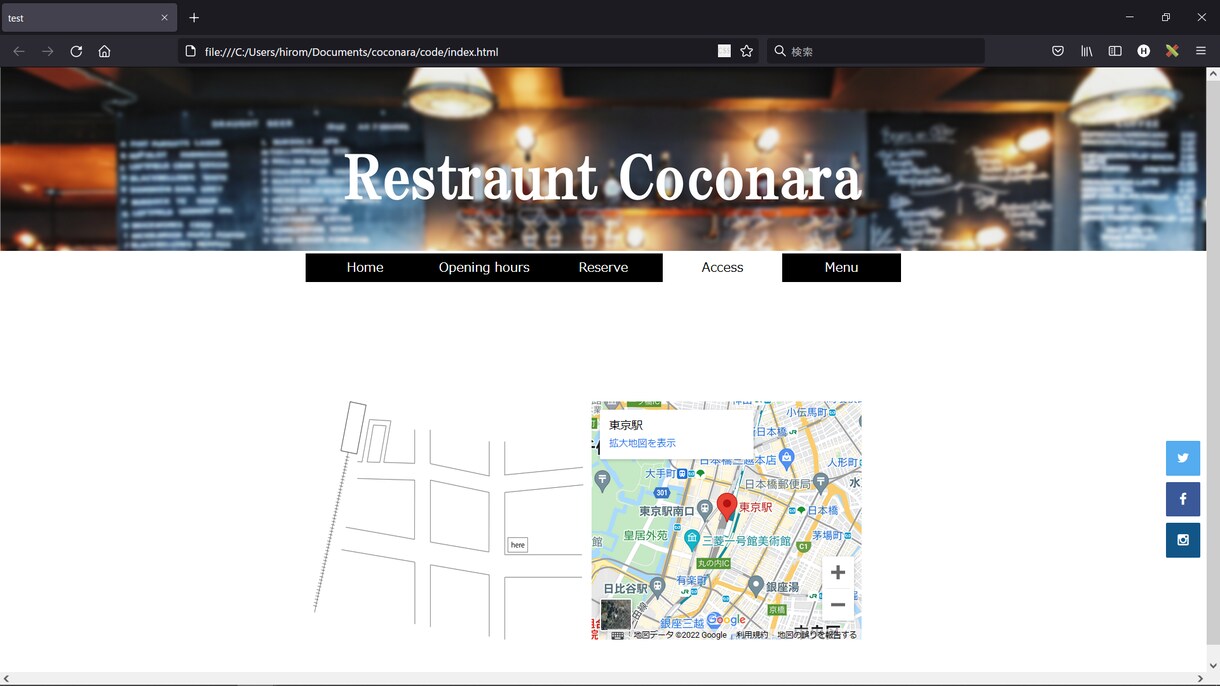
Task: Open the Library icon in toolbar
Action: pyautogui.click(x=1086, y=51)
